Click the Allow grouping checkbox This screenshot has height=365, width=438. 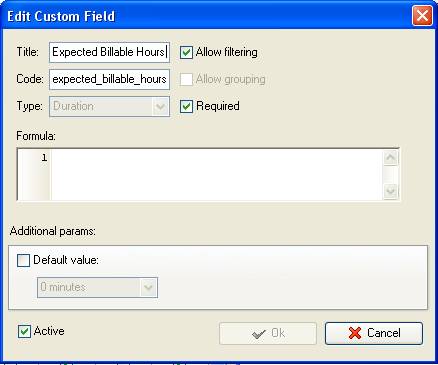pos(186,79)
